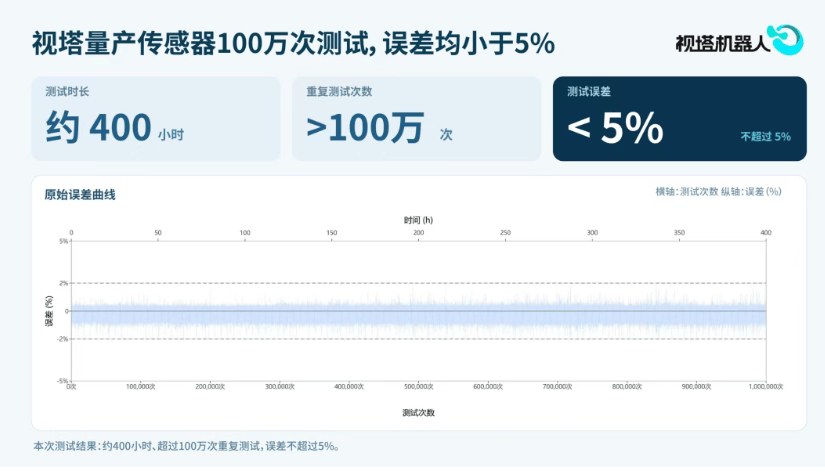The image size is (825, 475).
Task: Click the 误差 (%) vertical axis title
Action: [49, 311]
